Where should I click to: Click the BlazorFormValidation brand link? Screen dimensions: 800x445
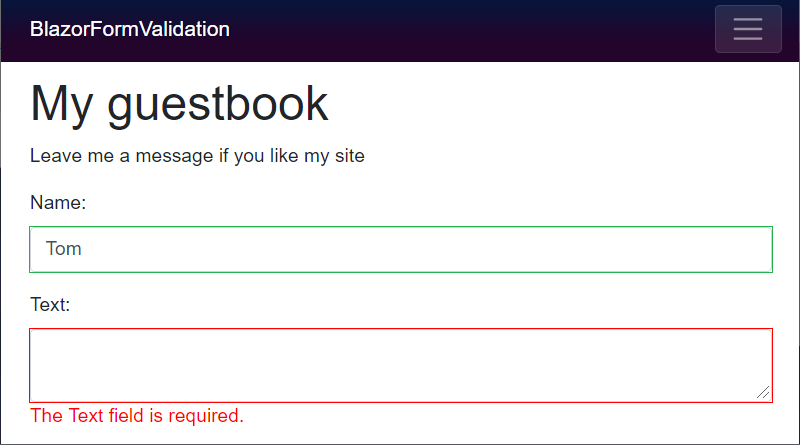(x=130, y=29)
